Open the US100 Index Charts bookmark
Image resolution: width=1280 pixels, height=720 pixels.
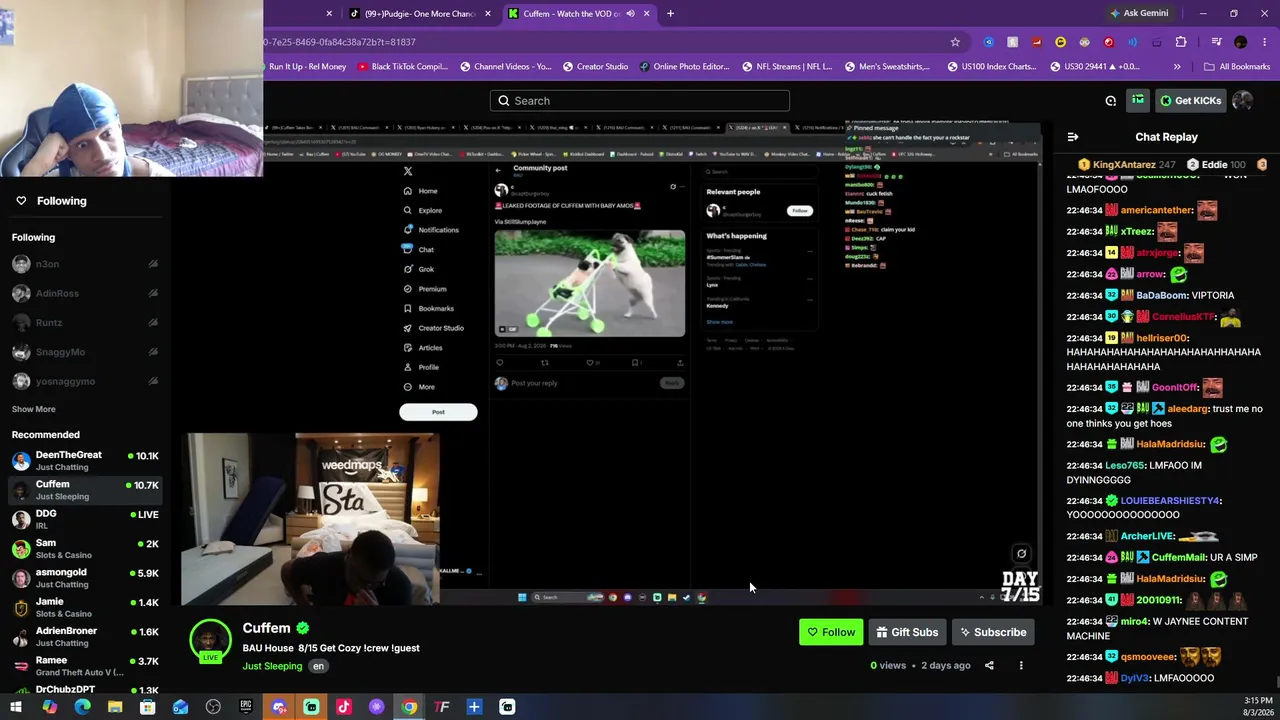pos(991,67)
